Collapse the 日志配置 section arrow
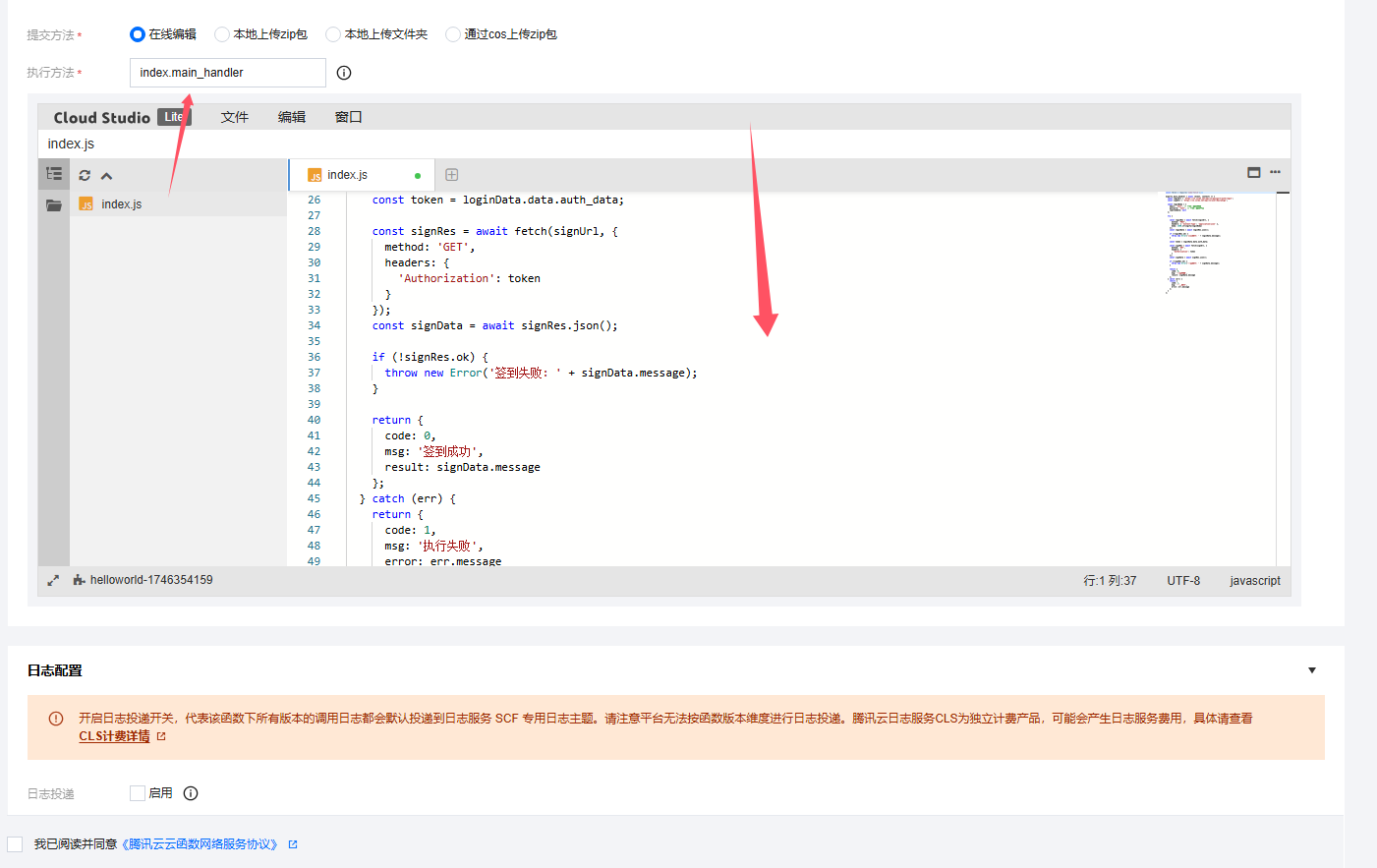Image resolution: width=1377 pixels, height=868 pixels. tap(1311, 670)
